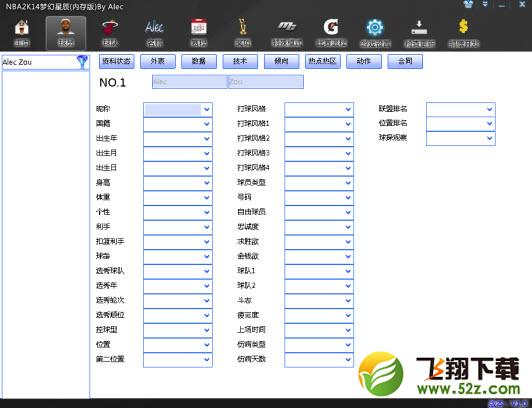Open the title bar dropdown menu arrow

pos(486,4)
